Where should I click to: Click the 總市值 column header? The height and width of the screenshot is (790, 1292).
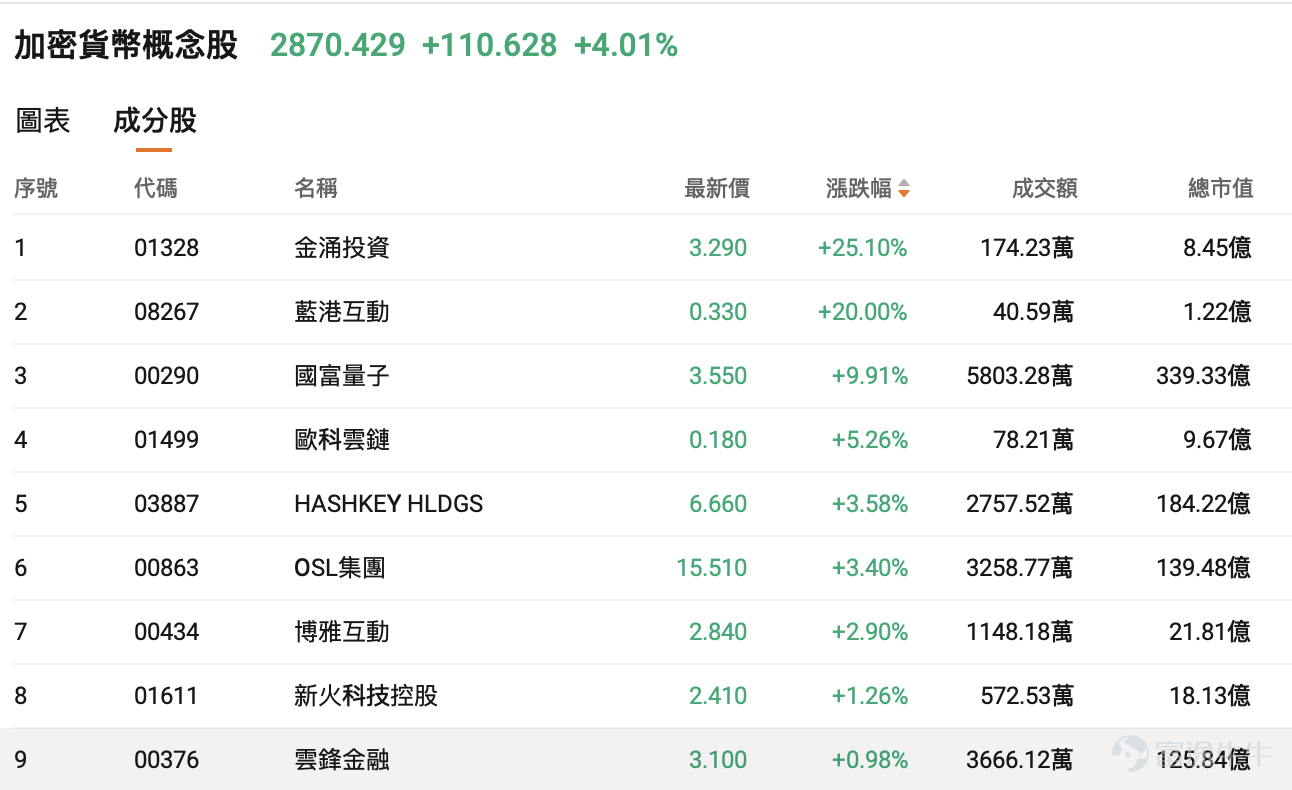[x=1220, y=188]
